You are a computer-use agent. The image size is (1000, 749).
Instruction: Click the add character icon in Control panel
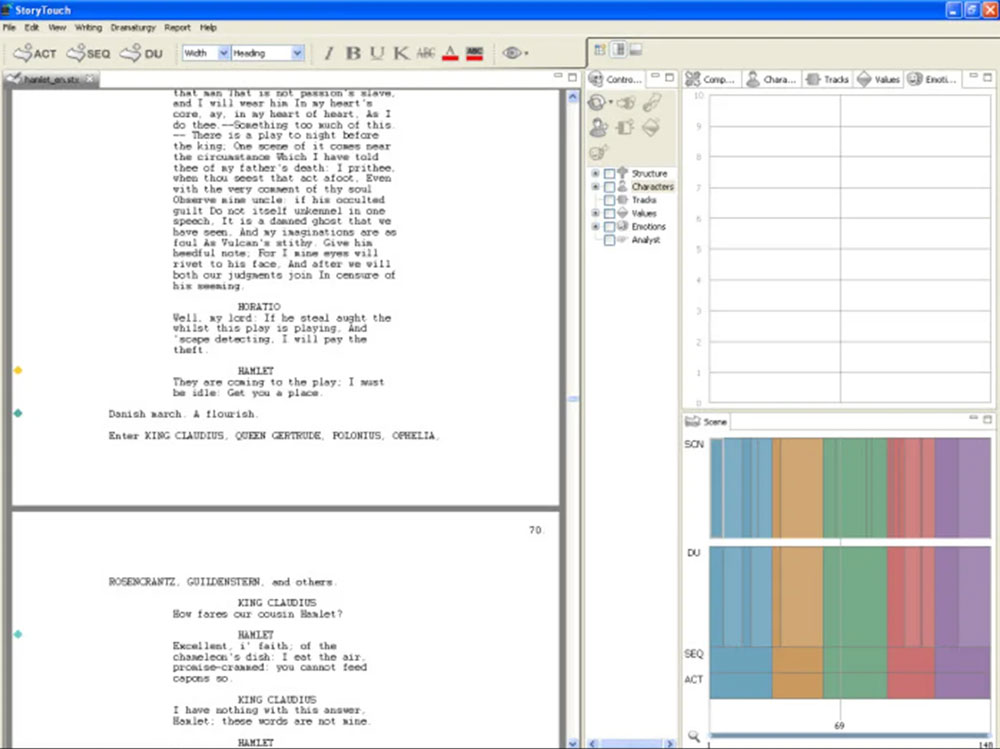(598, 127)
